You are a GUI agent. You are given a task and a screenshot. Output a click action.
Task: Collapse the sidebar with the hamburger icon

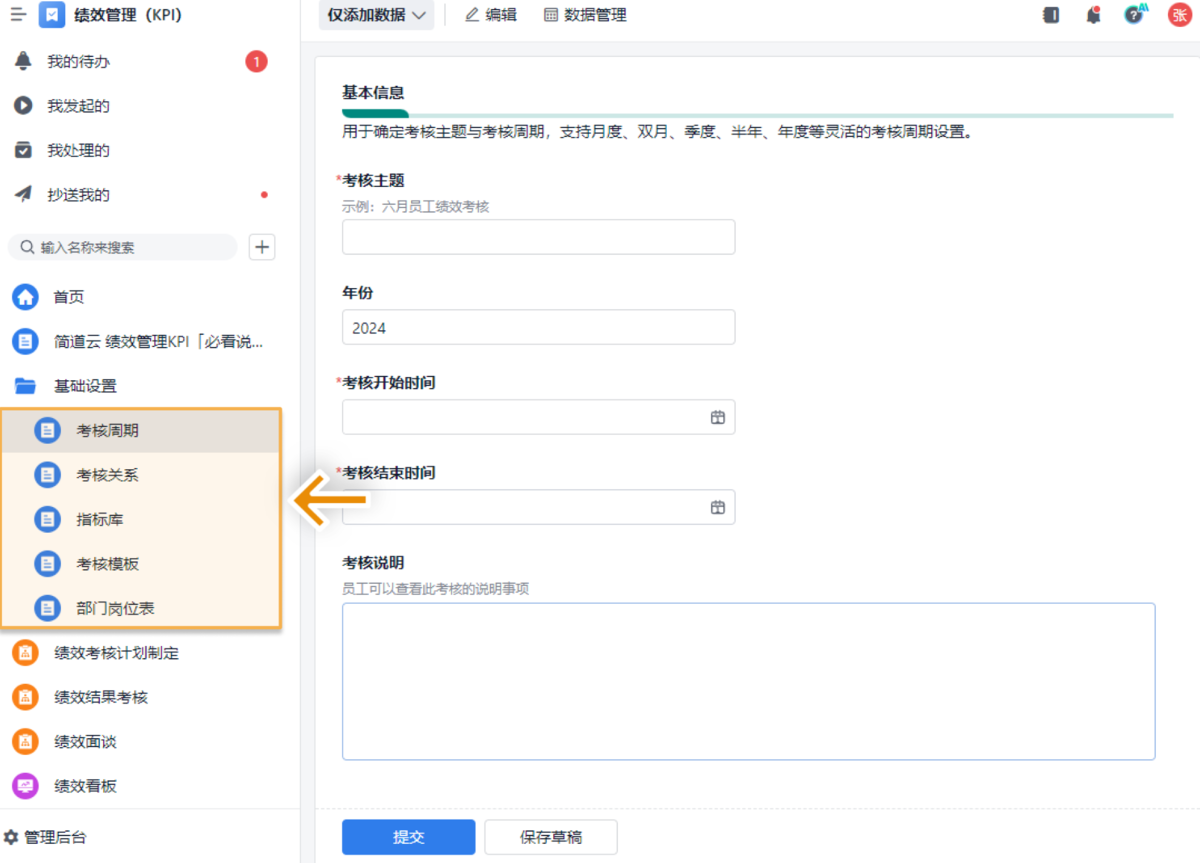pos(17,15)
